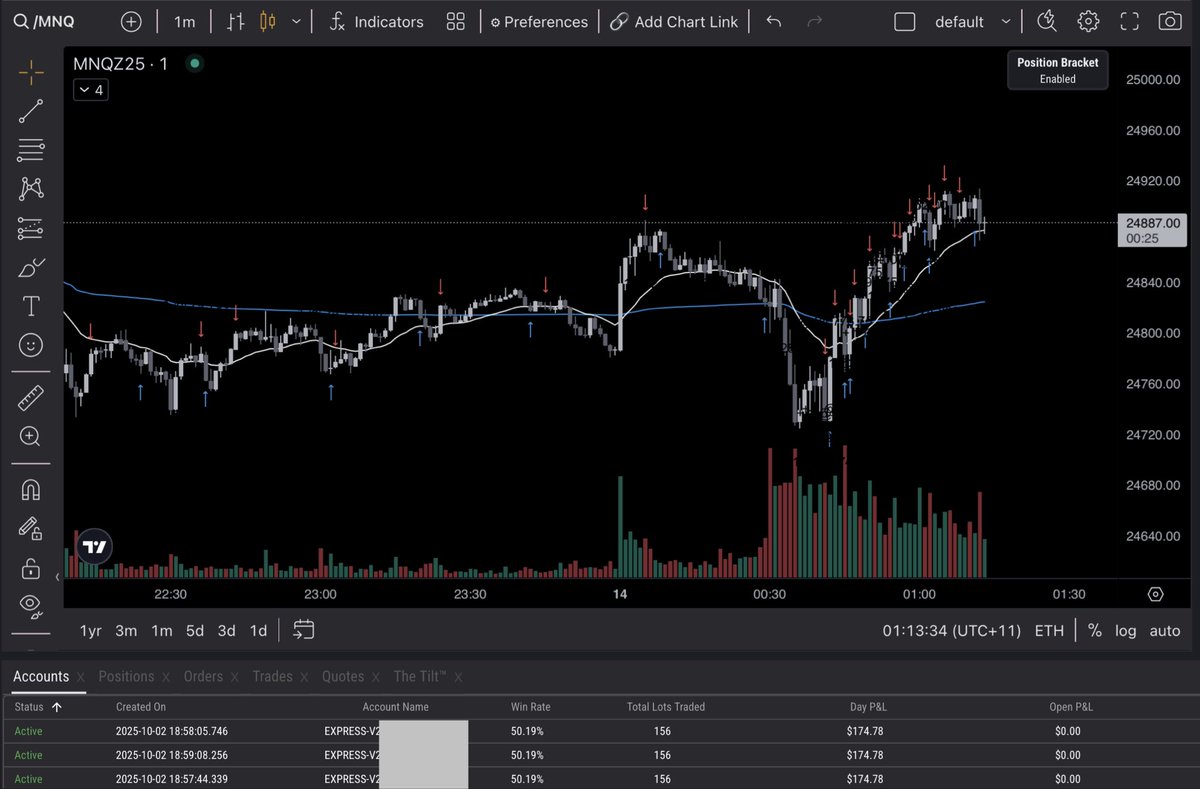Enter fullscreen mode
1200x789 pixels.
pos(1129,21)
